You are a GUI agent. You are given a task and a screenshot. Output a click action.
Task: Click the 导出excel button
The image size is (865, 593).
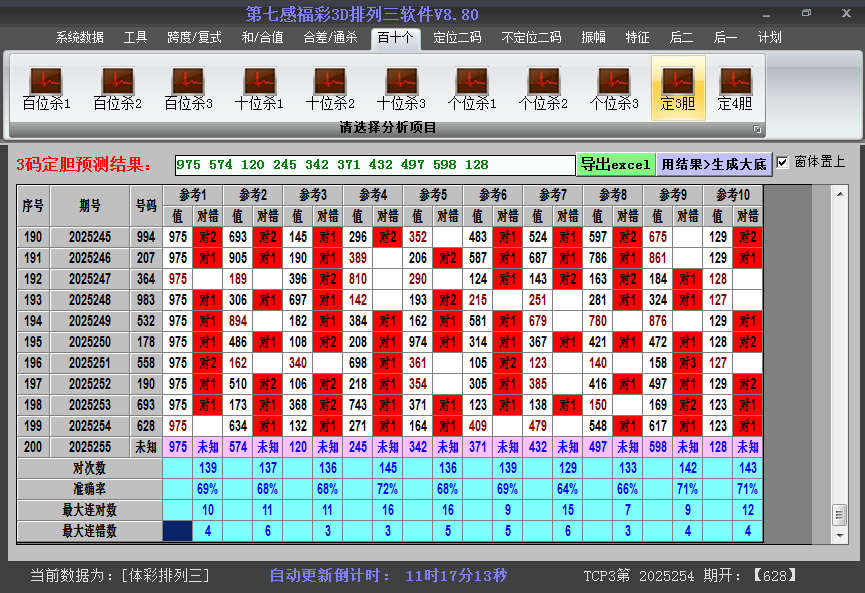tap(615, 164)
